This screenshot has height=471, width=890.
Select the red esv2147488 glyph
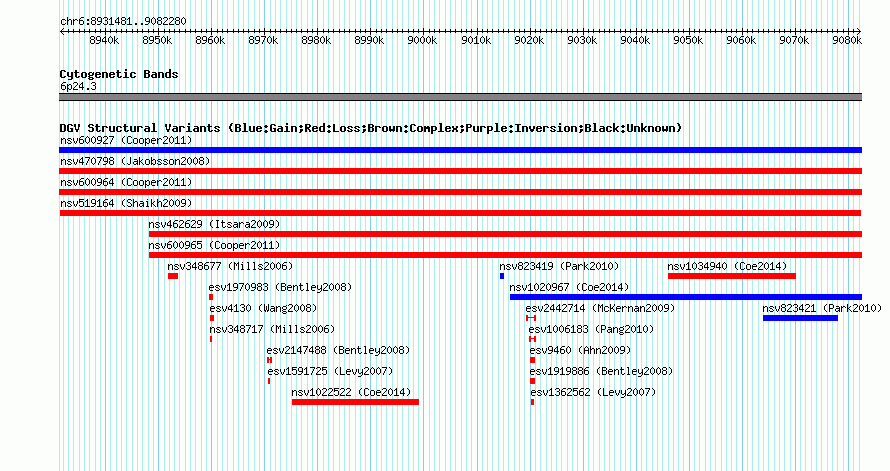pos(270,360)
